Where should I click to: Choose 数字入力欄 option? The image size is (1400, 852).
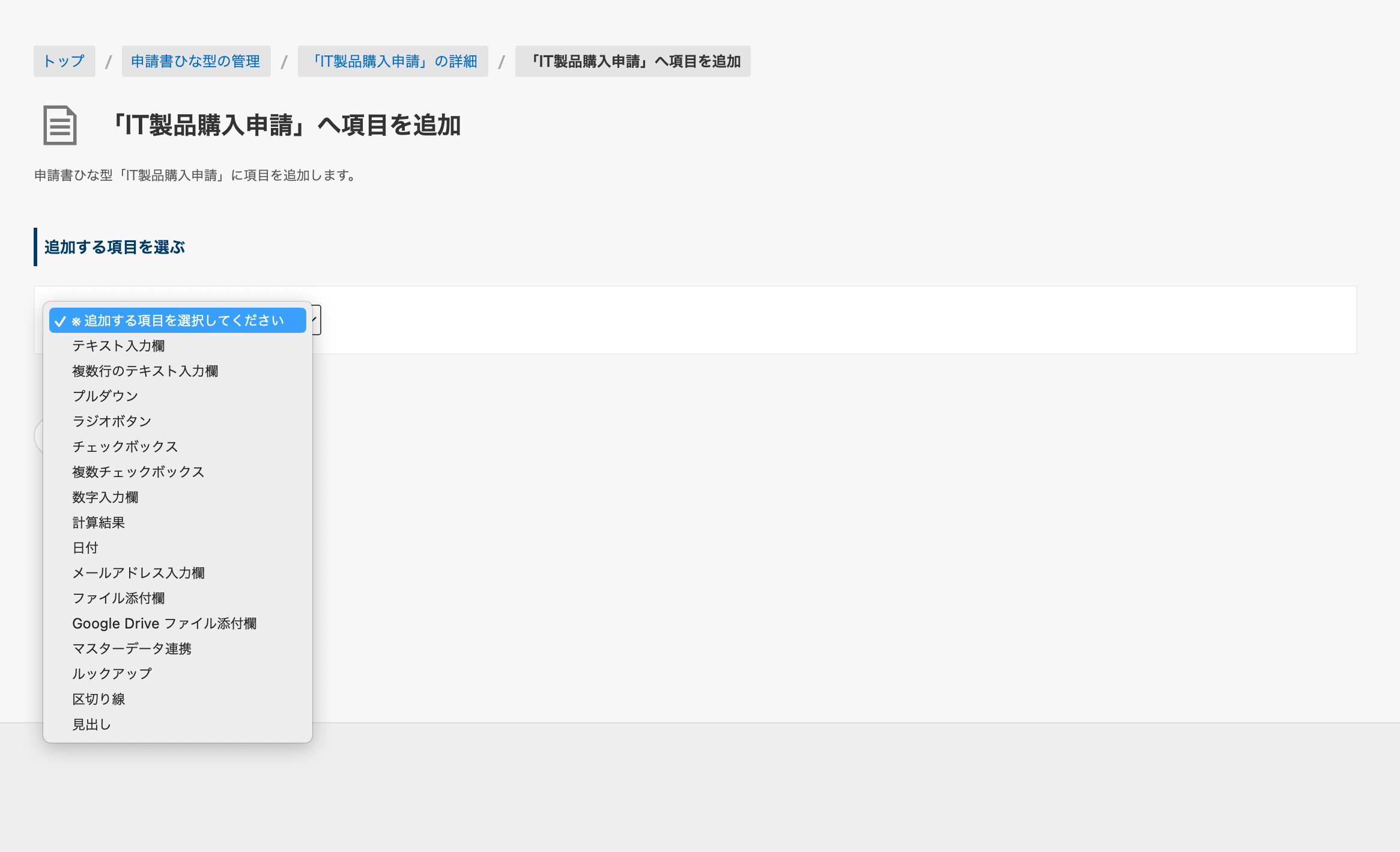(x=178, y=497)
